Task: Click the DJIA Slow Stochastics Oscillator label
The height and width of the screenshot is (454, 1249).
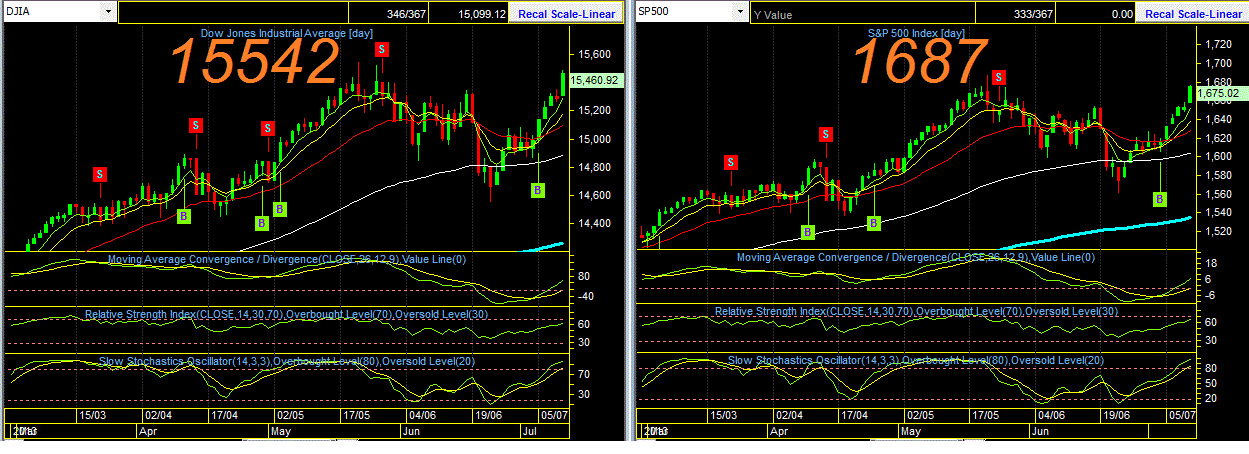Action: click(x=288, y=360)
